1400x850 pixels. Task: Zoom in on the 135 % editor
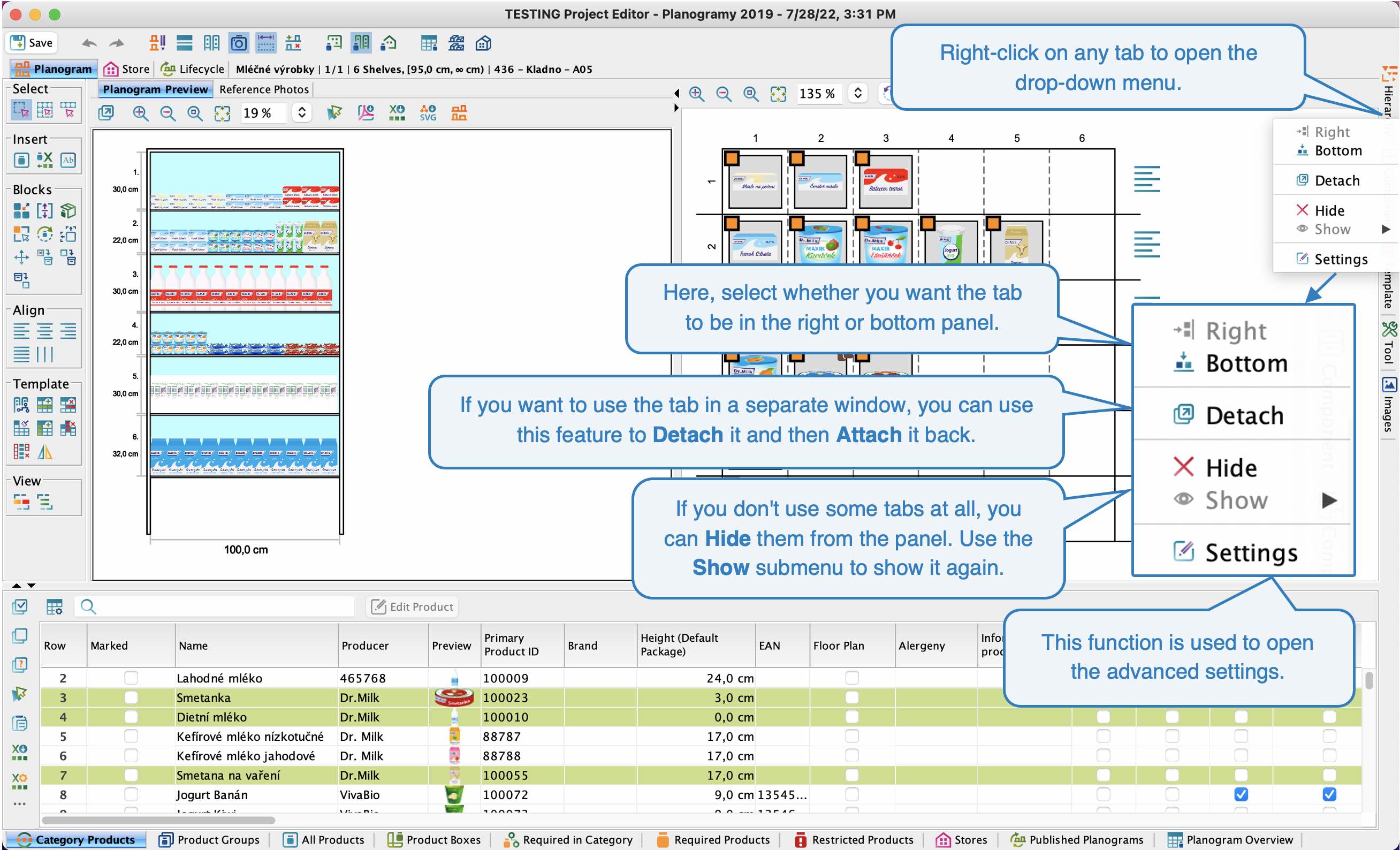pyautogui.click(x=697, y=94)
